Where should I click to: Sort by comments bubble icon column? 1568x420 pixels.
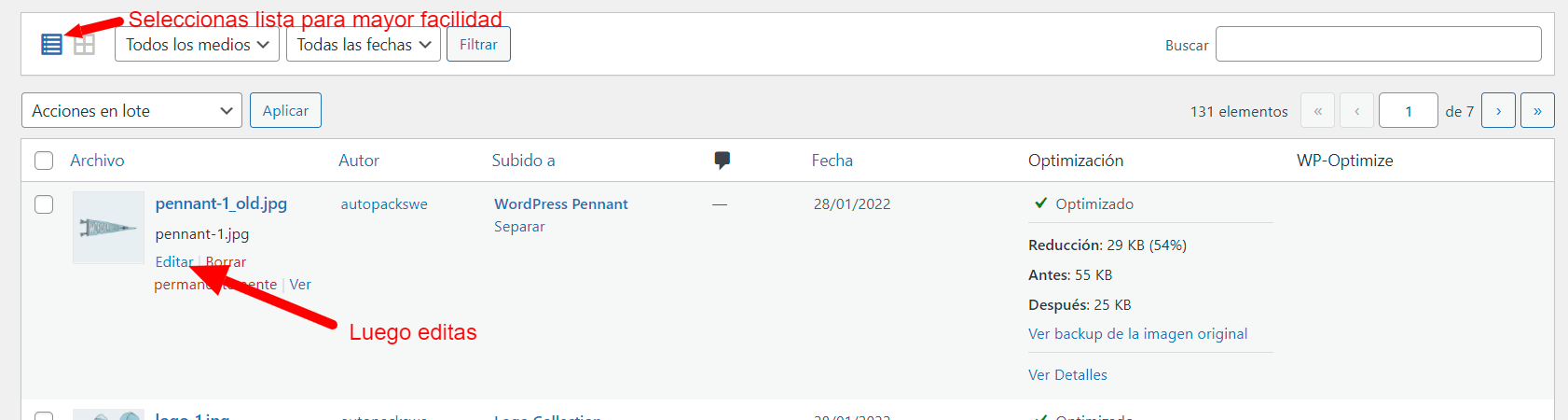(722, 161)
